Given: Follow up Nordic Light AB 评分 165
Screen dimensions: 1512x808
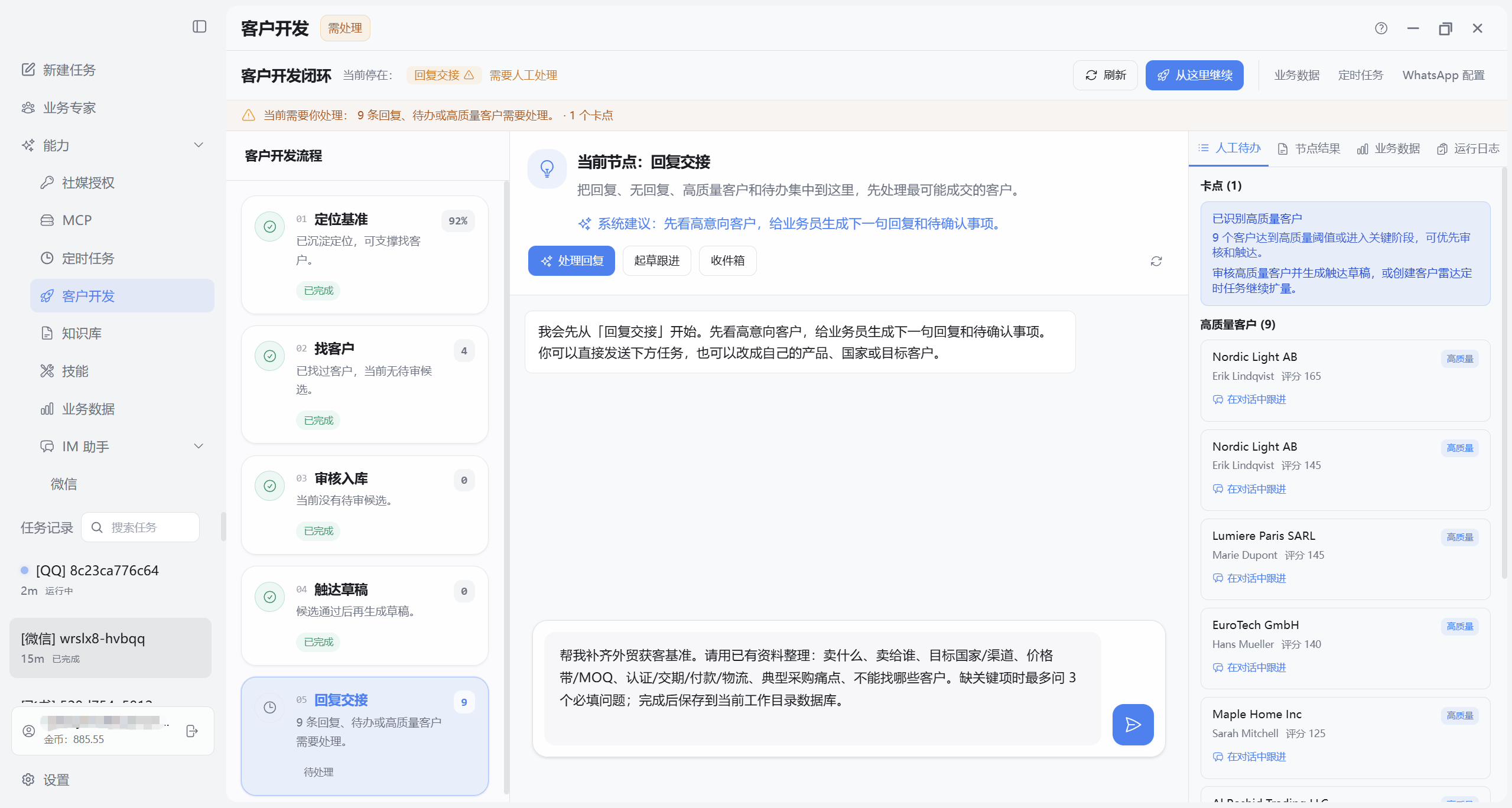Looking at the screenshot, I should click(1249, 400).
